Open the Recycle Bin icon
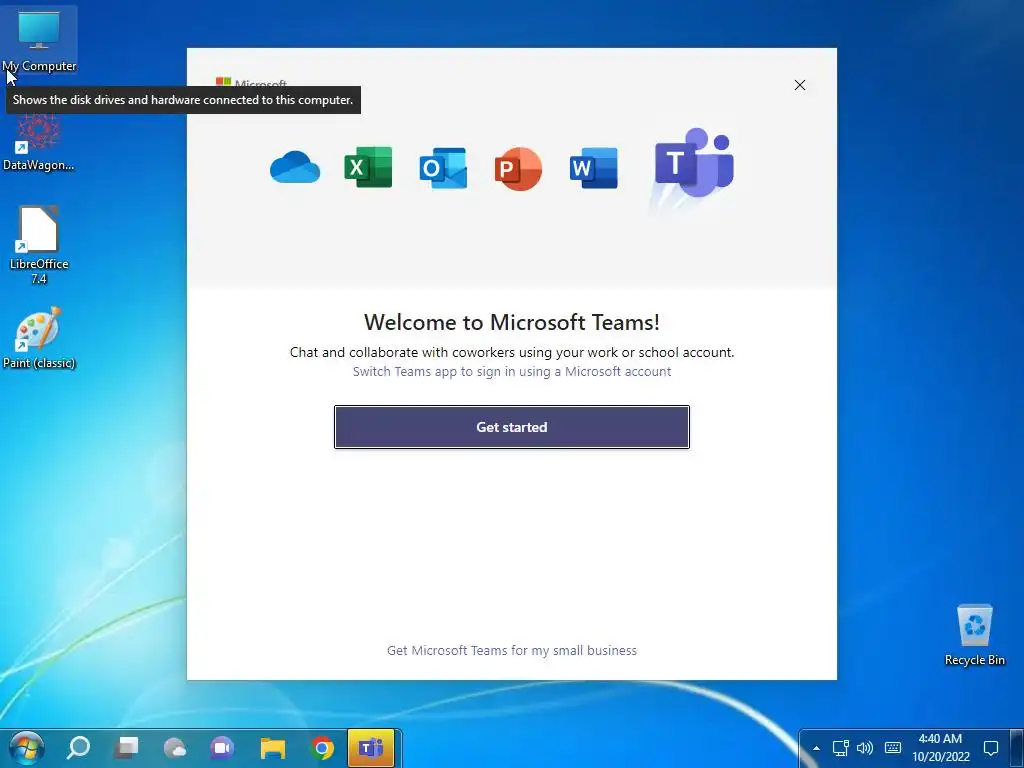 point(974,634)
